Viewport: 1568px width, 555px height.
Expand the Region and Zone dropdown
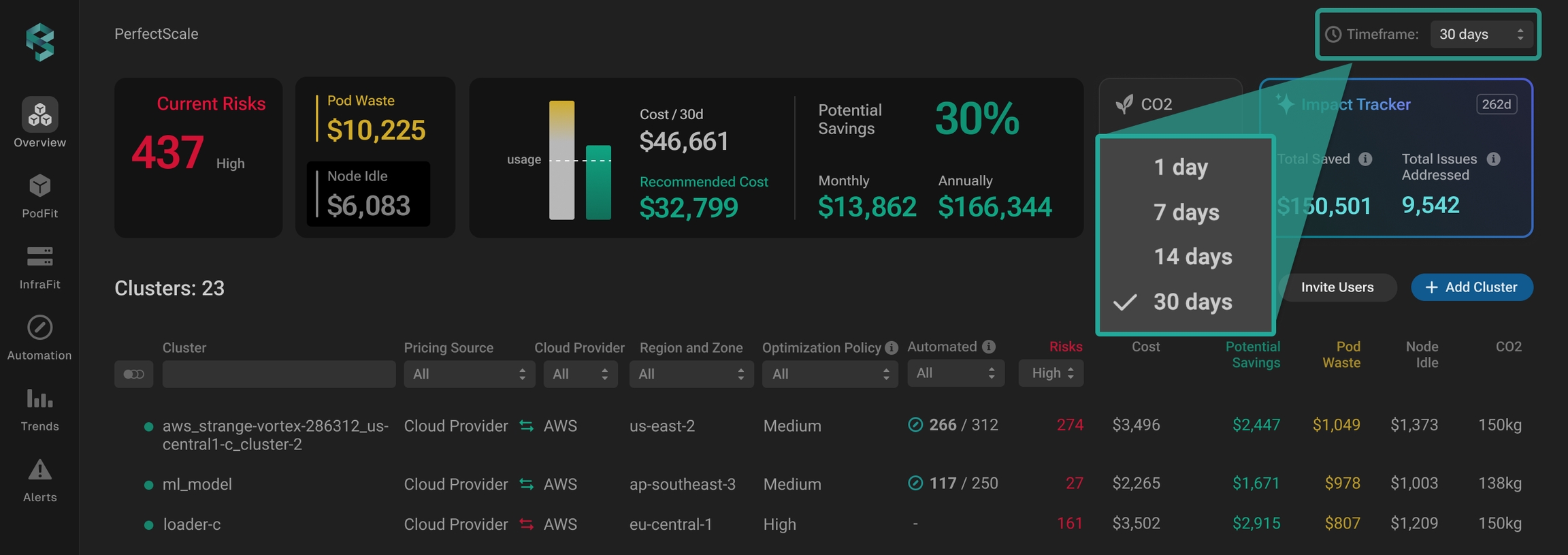click(x=691, y=374)
